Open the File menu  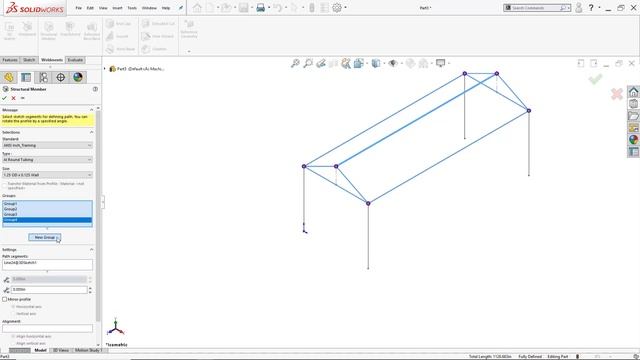(x=78, y=8)
